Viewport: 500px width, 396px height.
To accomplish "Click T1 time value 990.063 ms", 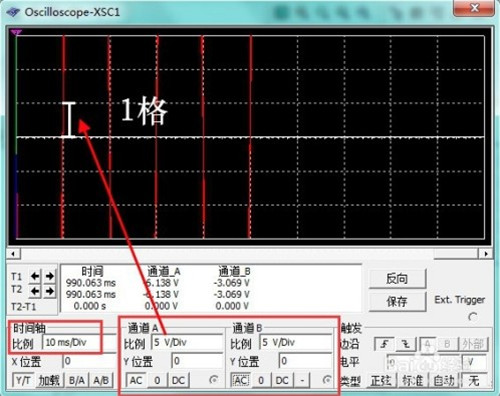I will click(x=91, y=283).
